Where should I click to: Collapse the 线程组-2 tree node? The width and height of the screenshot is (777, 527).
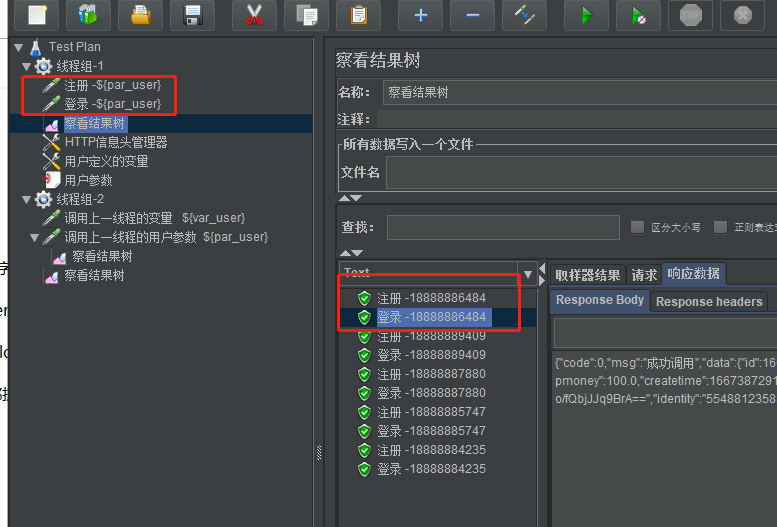point(27,199)
